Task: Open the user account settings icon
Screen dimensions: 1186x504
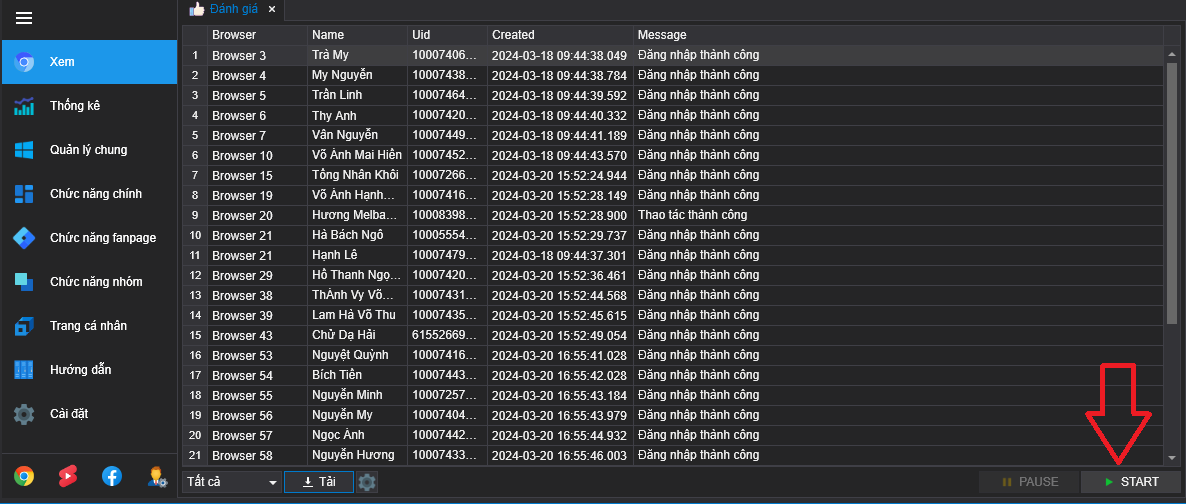Action: (x=157, y=476)
